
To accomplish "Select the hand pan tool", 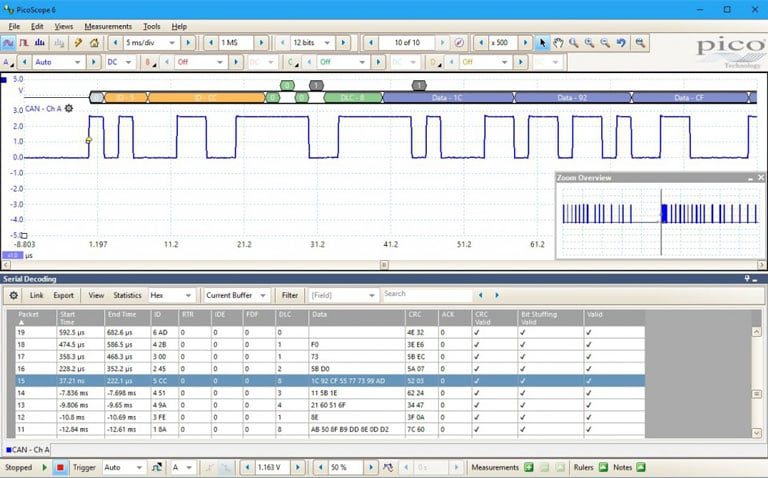I will point(558,43).
